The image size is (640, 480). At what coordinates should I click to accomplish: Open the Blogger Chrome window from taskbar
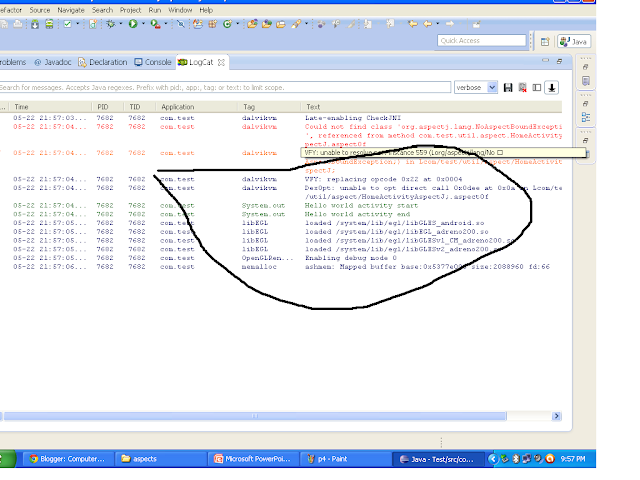click(x=68, y=459)
